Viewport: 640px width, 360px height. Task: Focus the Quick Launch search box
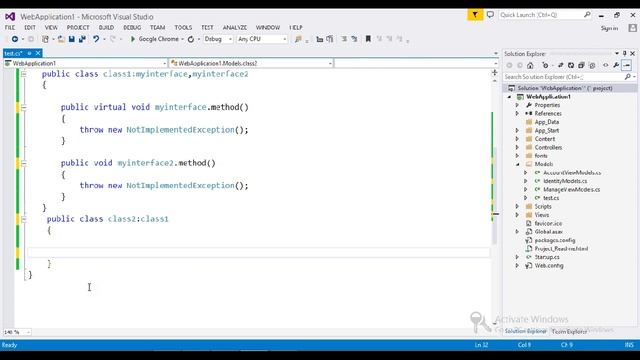coord(545,15)
